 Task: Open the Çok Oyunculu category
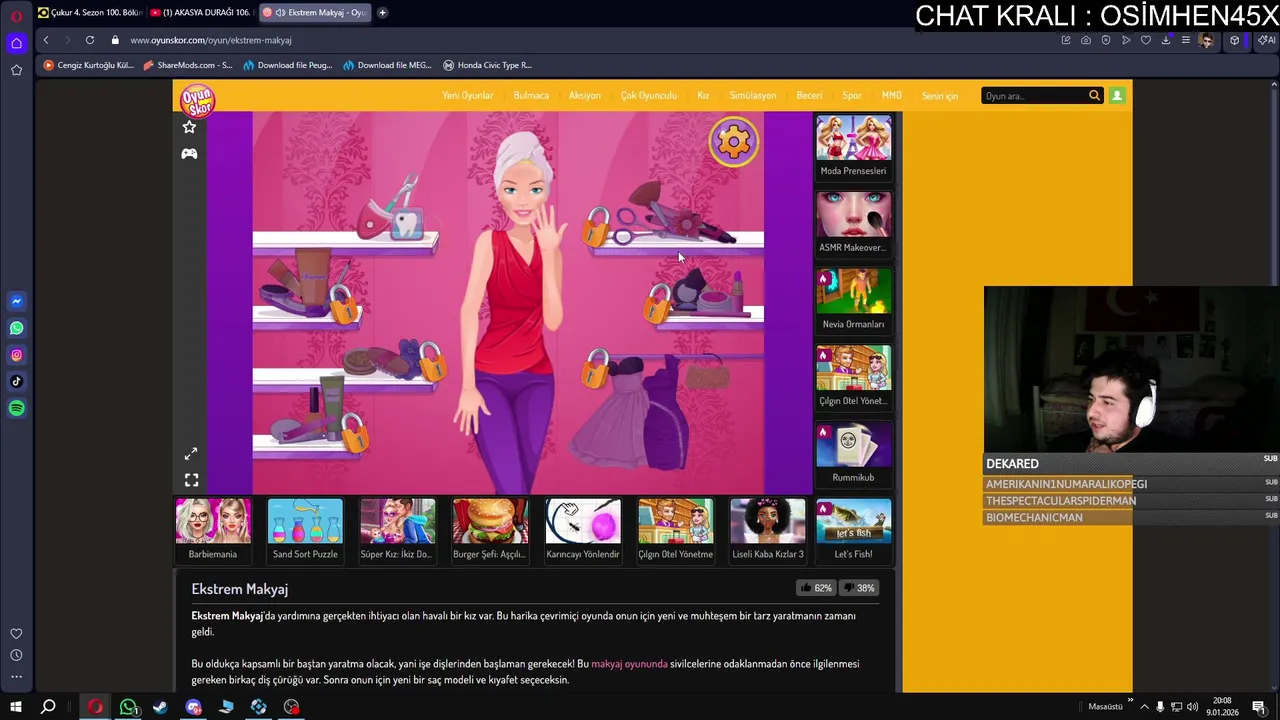(x=649, y=96)
